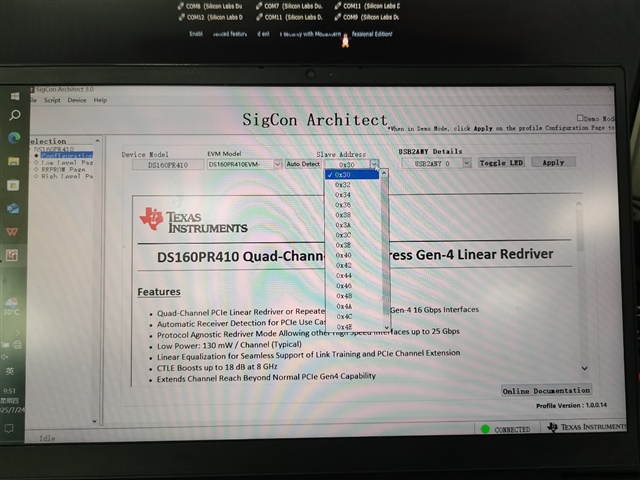The image size is (640, 480).
Task: Open the 9:51 clock and calendar
Action: (x=10, y=400)
